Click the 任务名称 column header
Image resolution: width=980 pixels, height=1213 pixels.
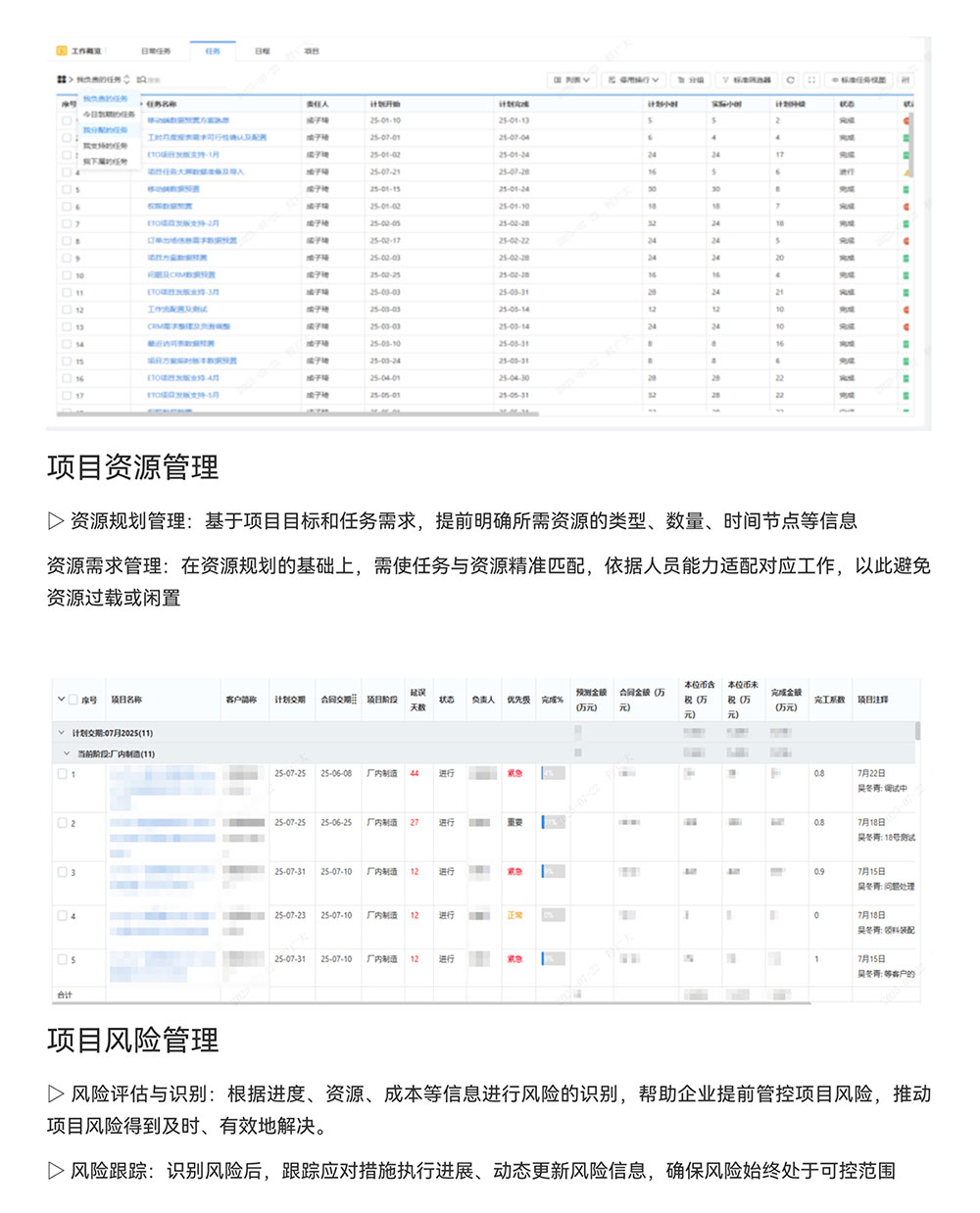pos(162,103)
